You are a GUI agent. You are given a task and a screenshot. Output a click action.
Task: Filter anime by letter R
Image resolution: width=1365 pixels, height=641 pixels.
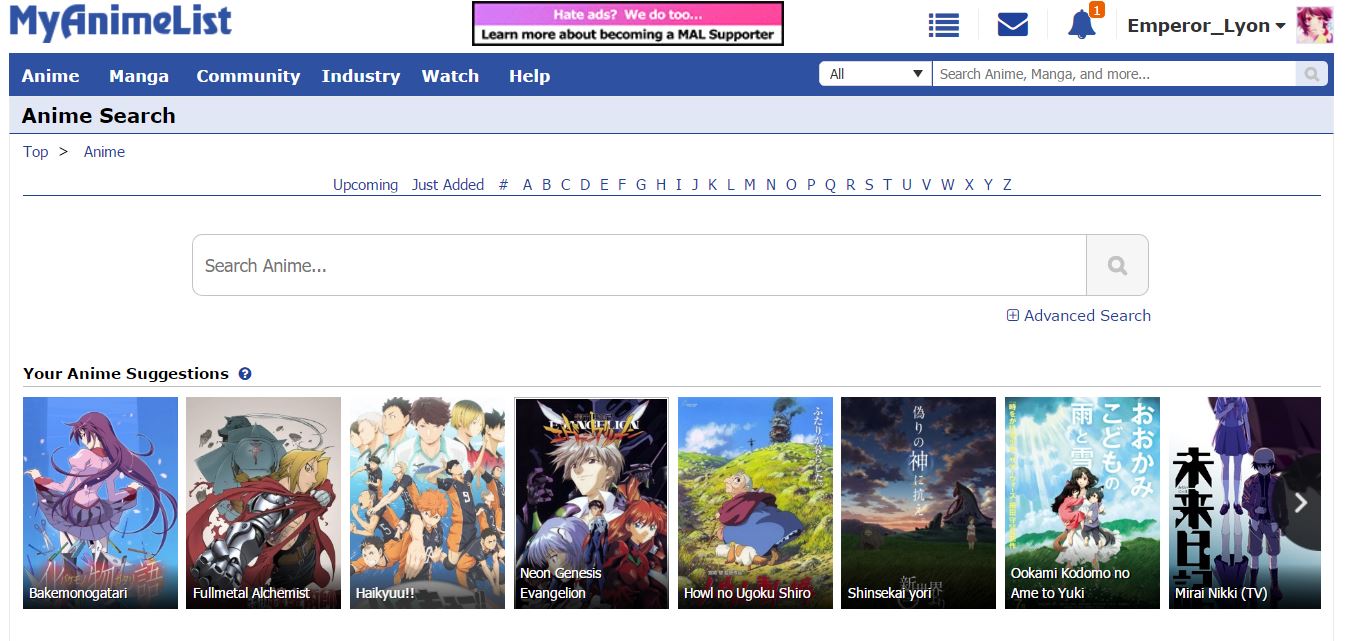click(850, 185)
